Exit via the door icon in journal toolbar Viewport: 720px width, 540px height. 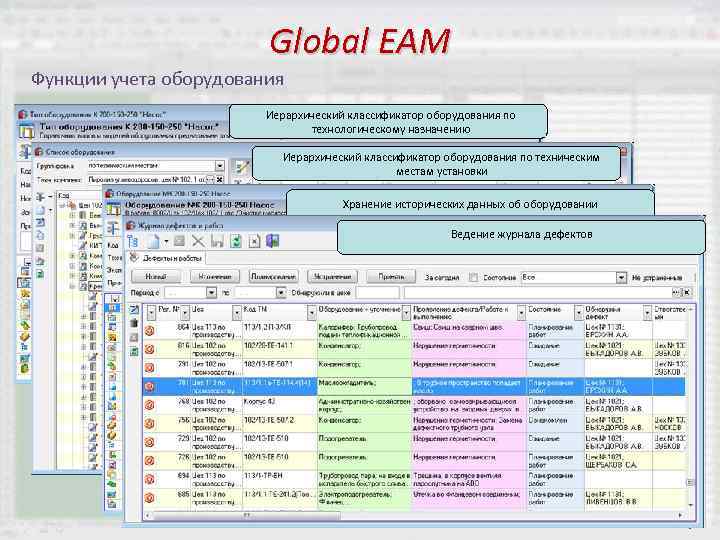click(x=273, y=241)
